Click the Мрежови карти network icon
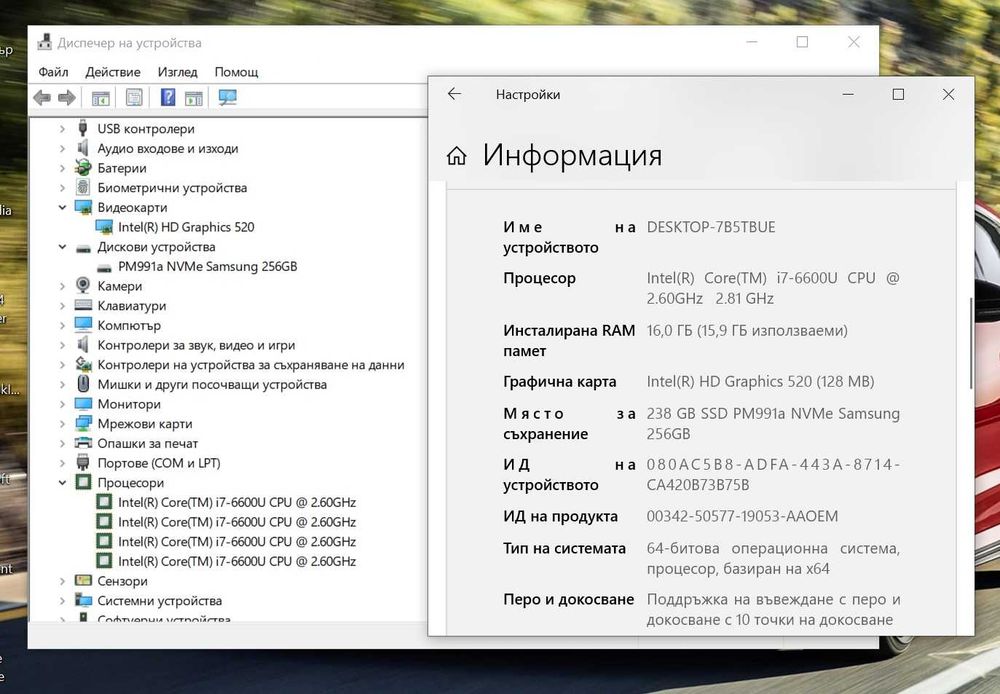 [83, 423]
